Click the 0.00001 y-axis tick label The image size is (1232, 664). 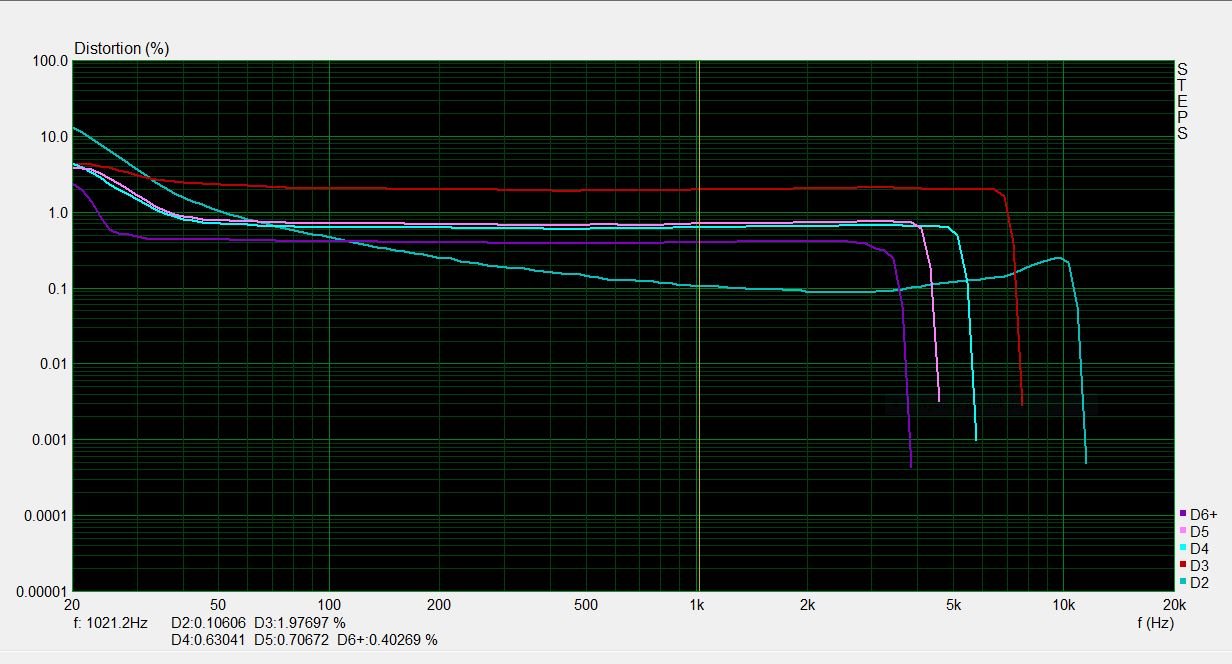coord(42,591)
